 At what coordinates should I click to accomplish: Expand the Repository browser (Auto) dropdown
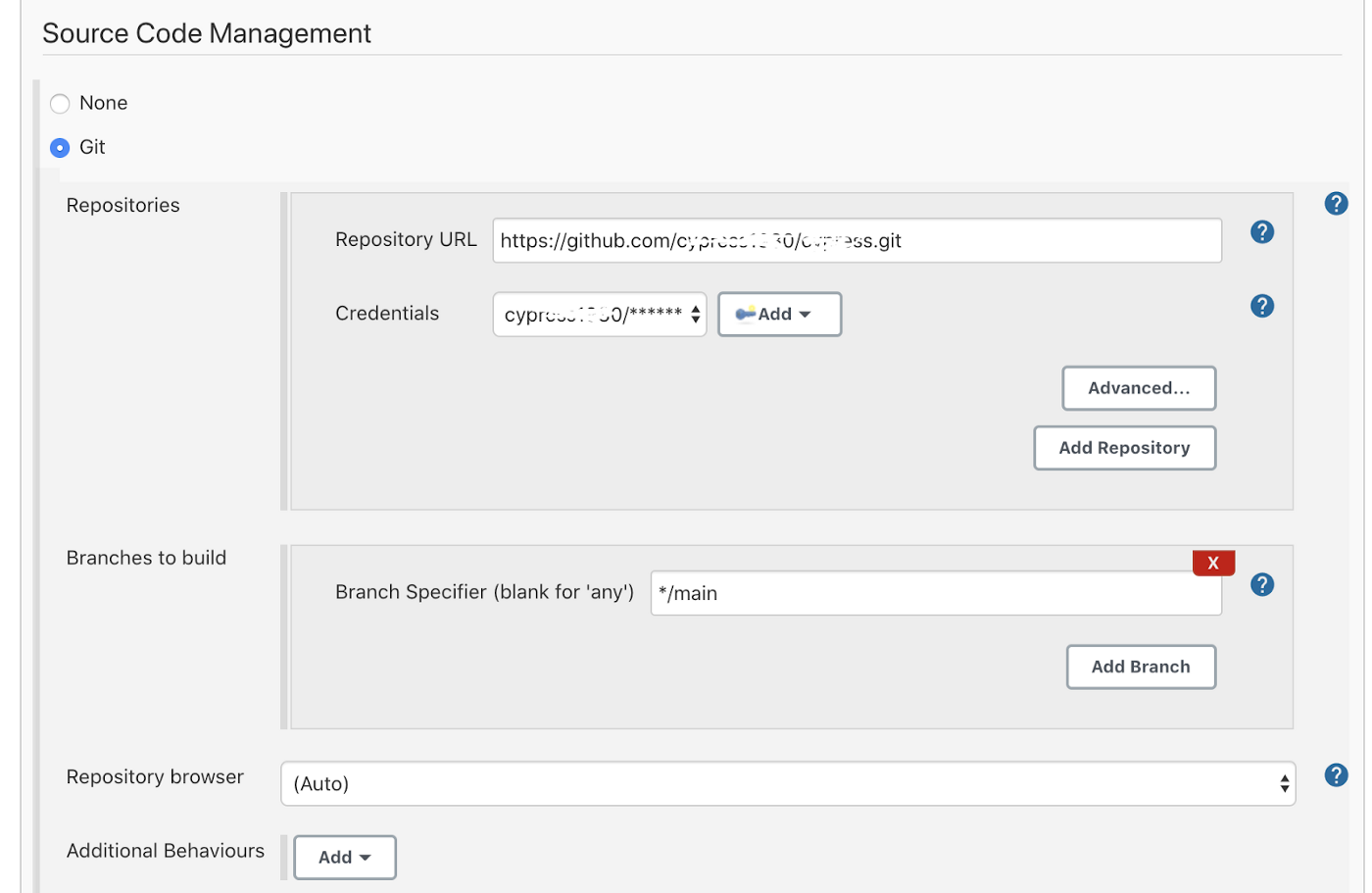[x=788, y=784]
